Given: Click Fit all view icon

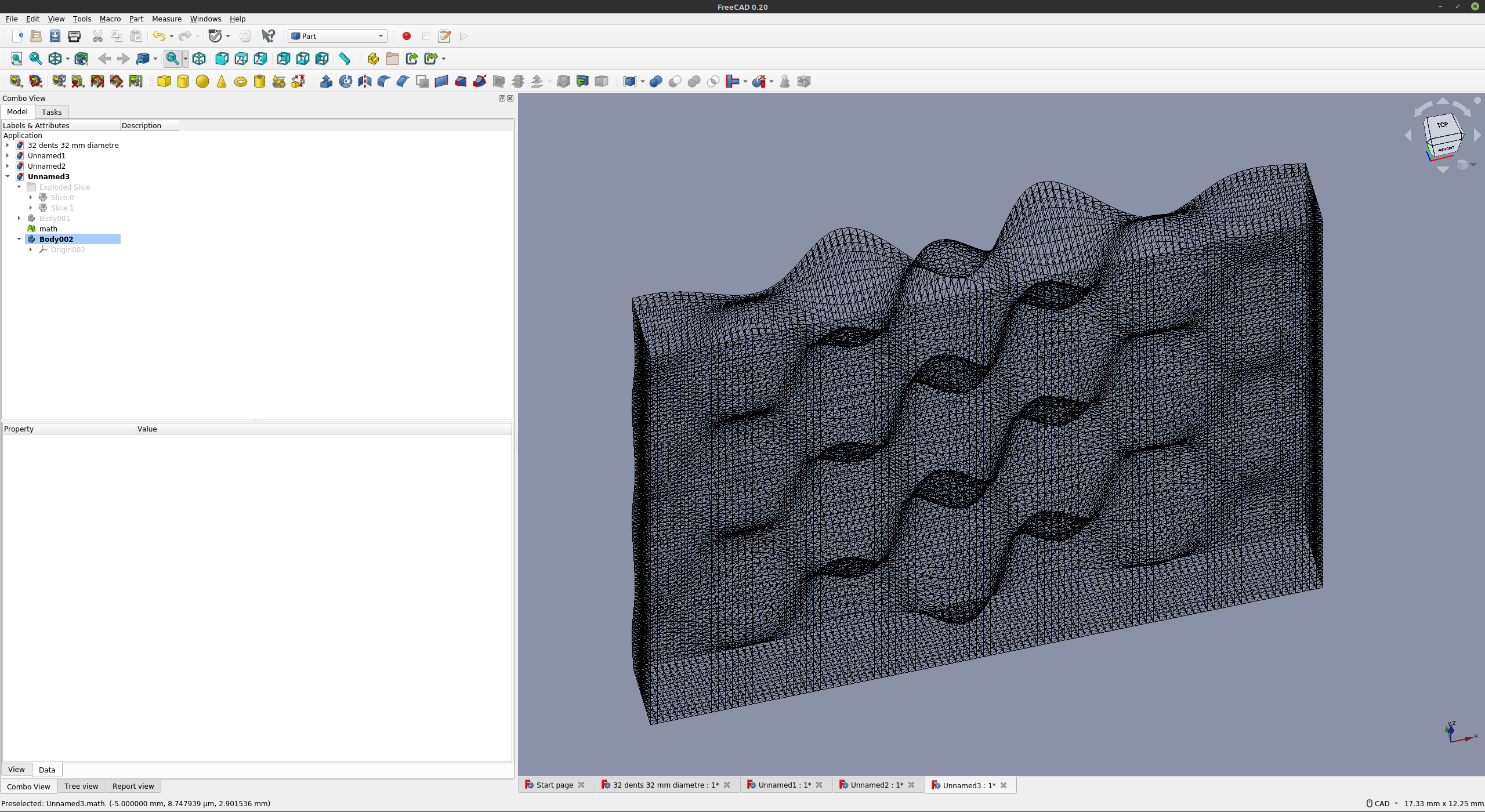Looking at the screenshot, I should 16,59.
